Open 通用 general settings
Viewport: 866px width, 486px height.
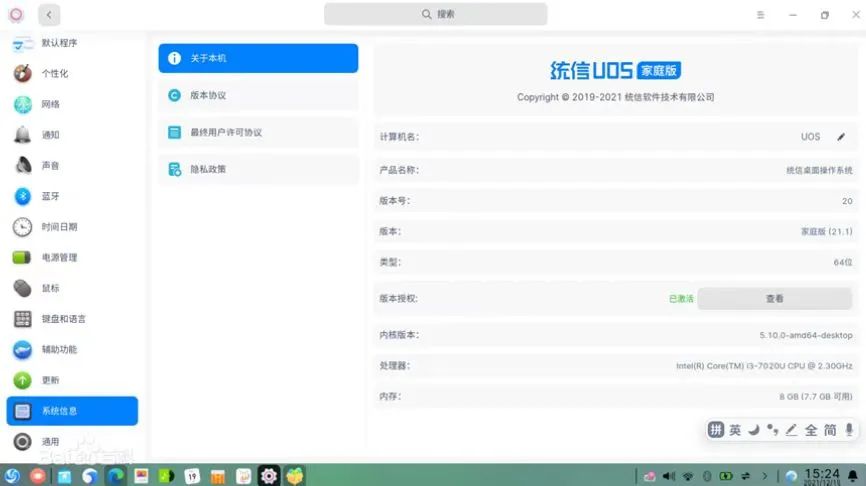pyautogui.click(x=72, y=442)
